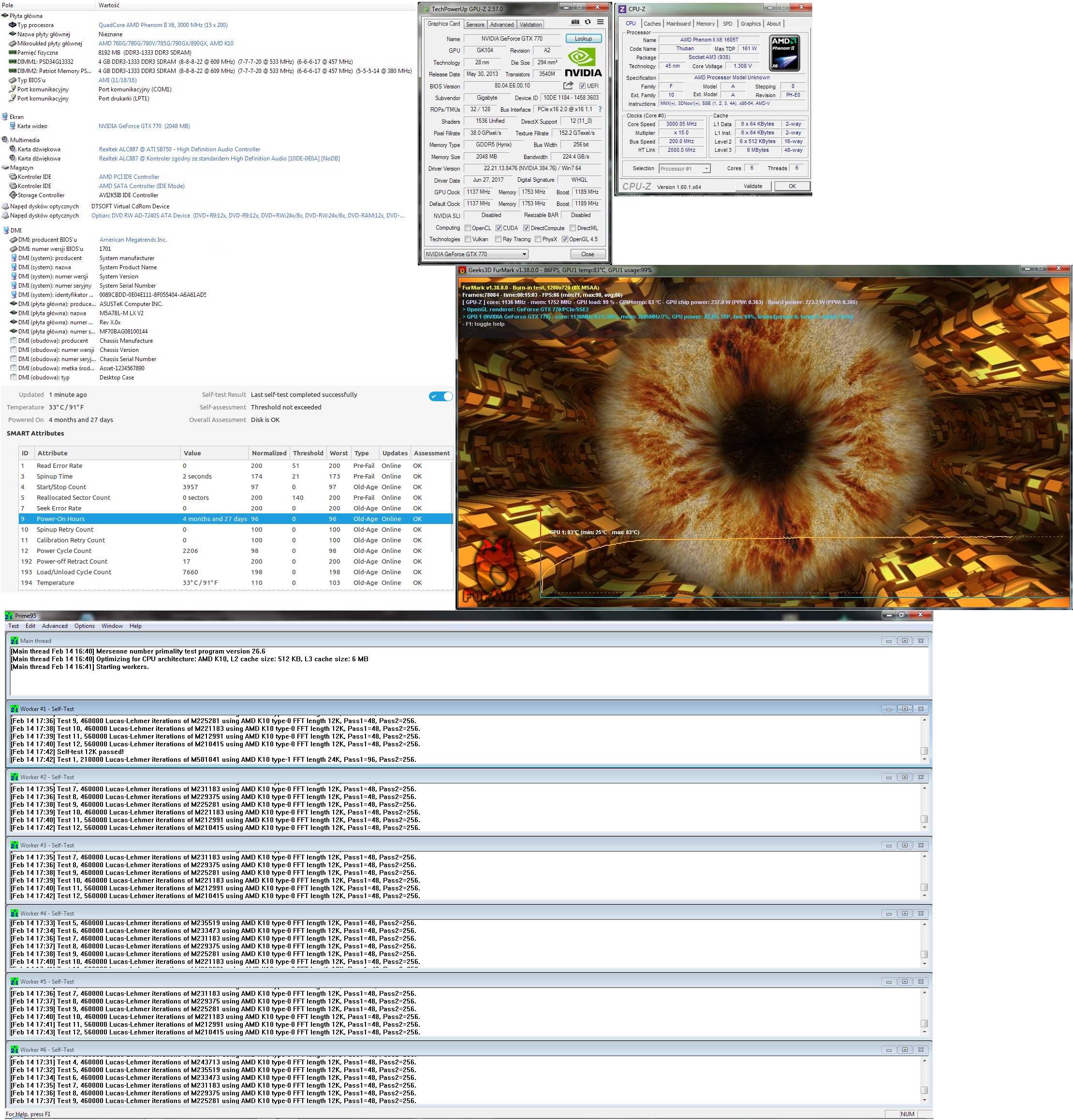Open the GPU-Z hamburger menu
The width and height of the screenshot is (1073, 1120).
pos(600,22)
